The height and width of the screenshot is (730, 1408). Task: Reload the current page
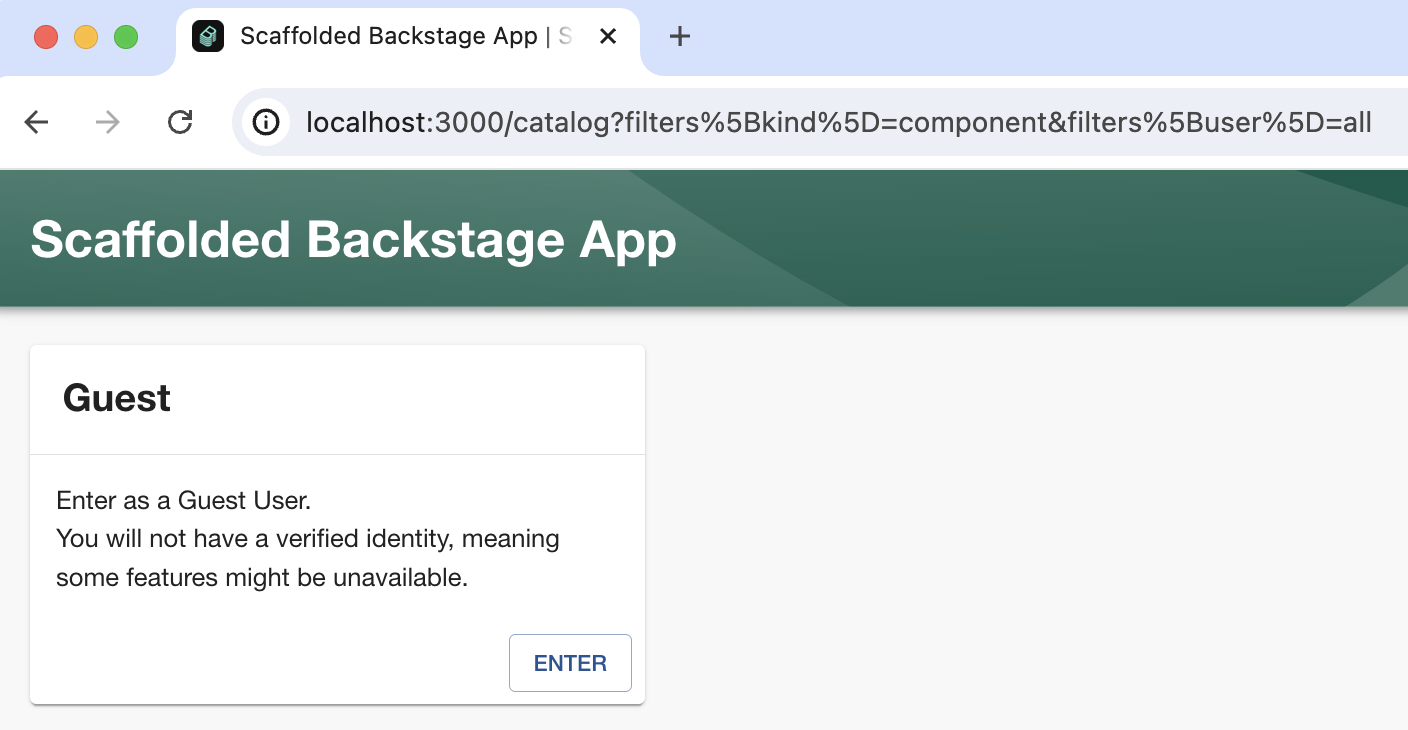(180, 123)
